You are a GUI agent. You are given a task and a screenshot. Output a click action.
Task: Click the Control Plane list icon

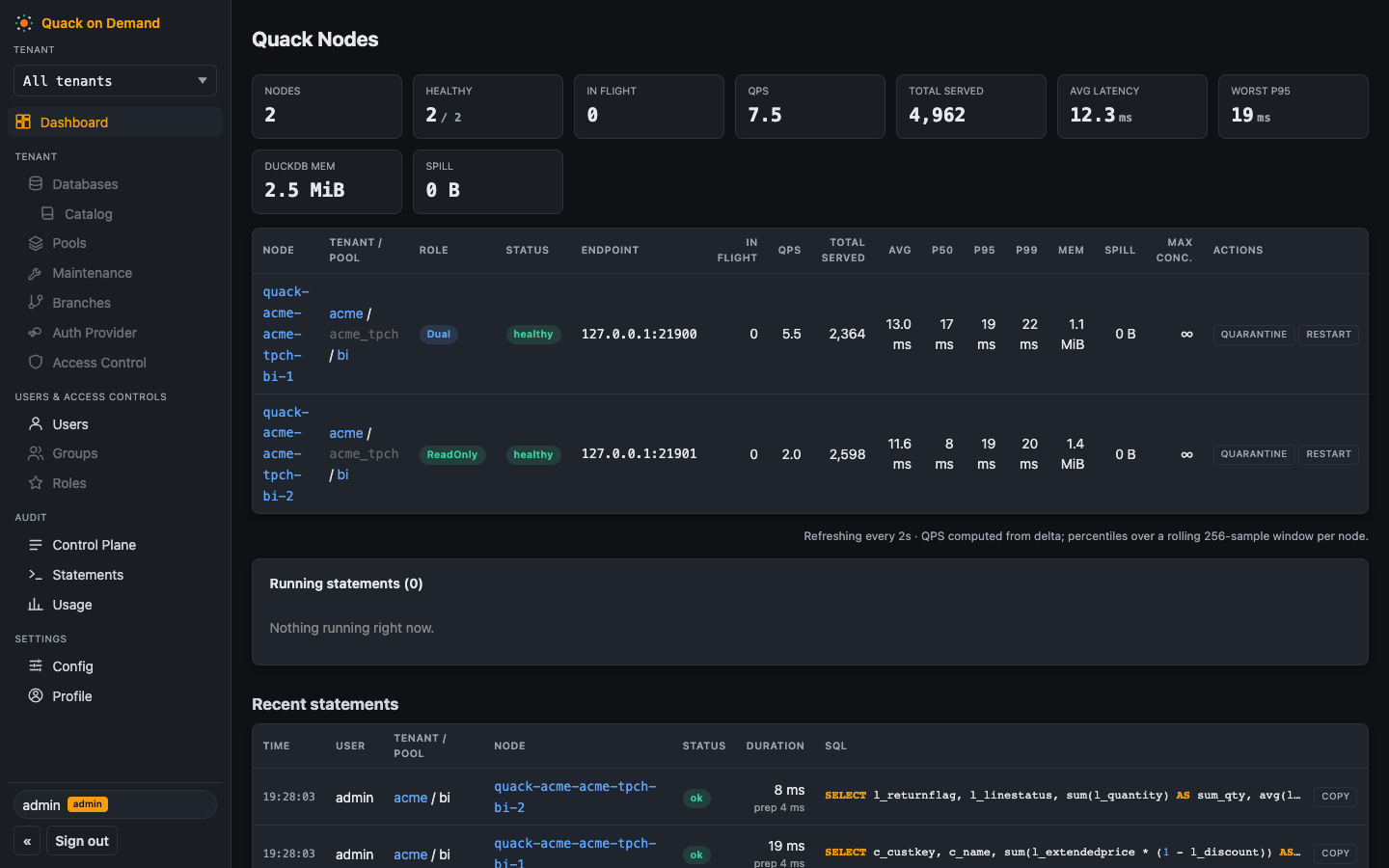36,545
